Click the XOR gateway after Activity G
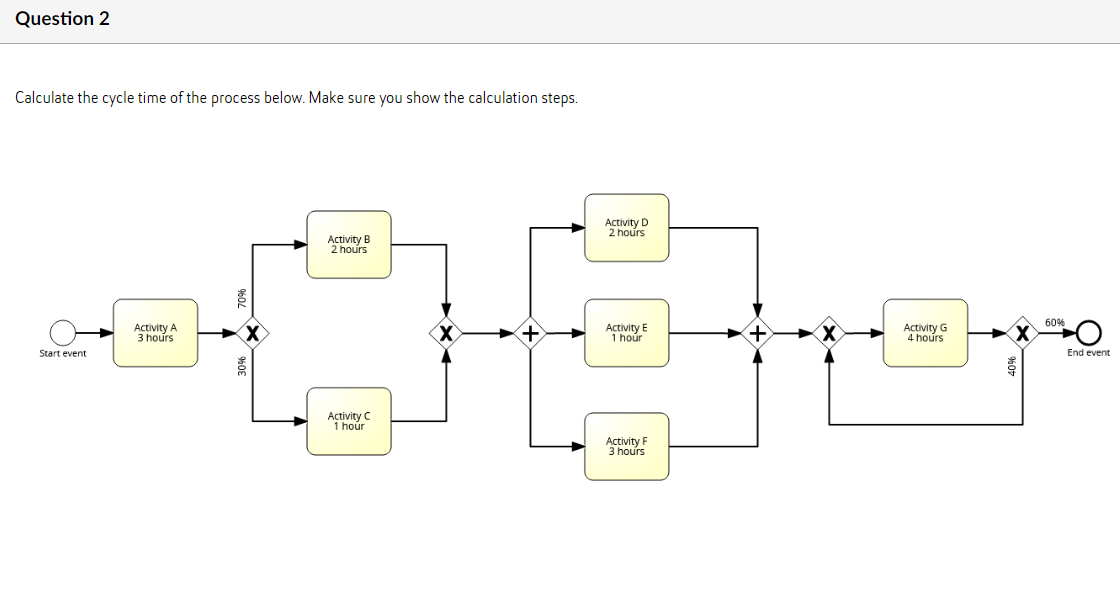 tap(1022, 333)
